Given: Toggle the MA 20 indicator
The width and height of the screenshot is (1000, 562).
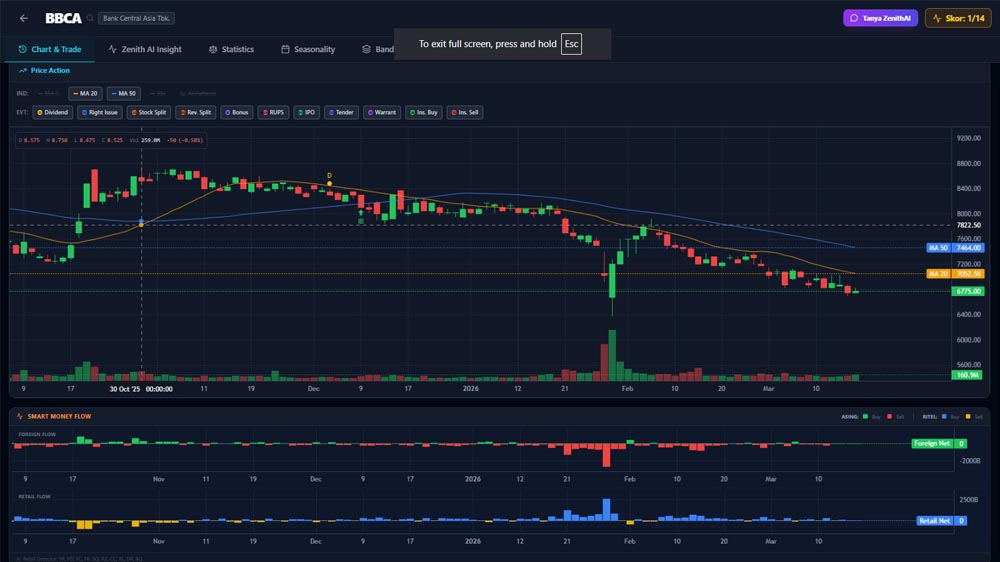Looking at the screenshot, I should (x=85, y=93).
